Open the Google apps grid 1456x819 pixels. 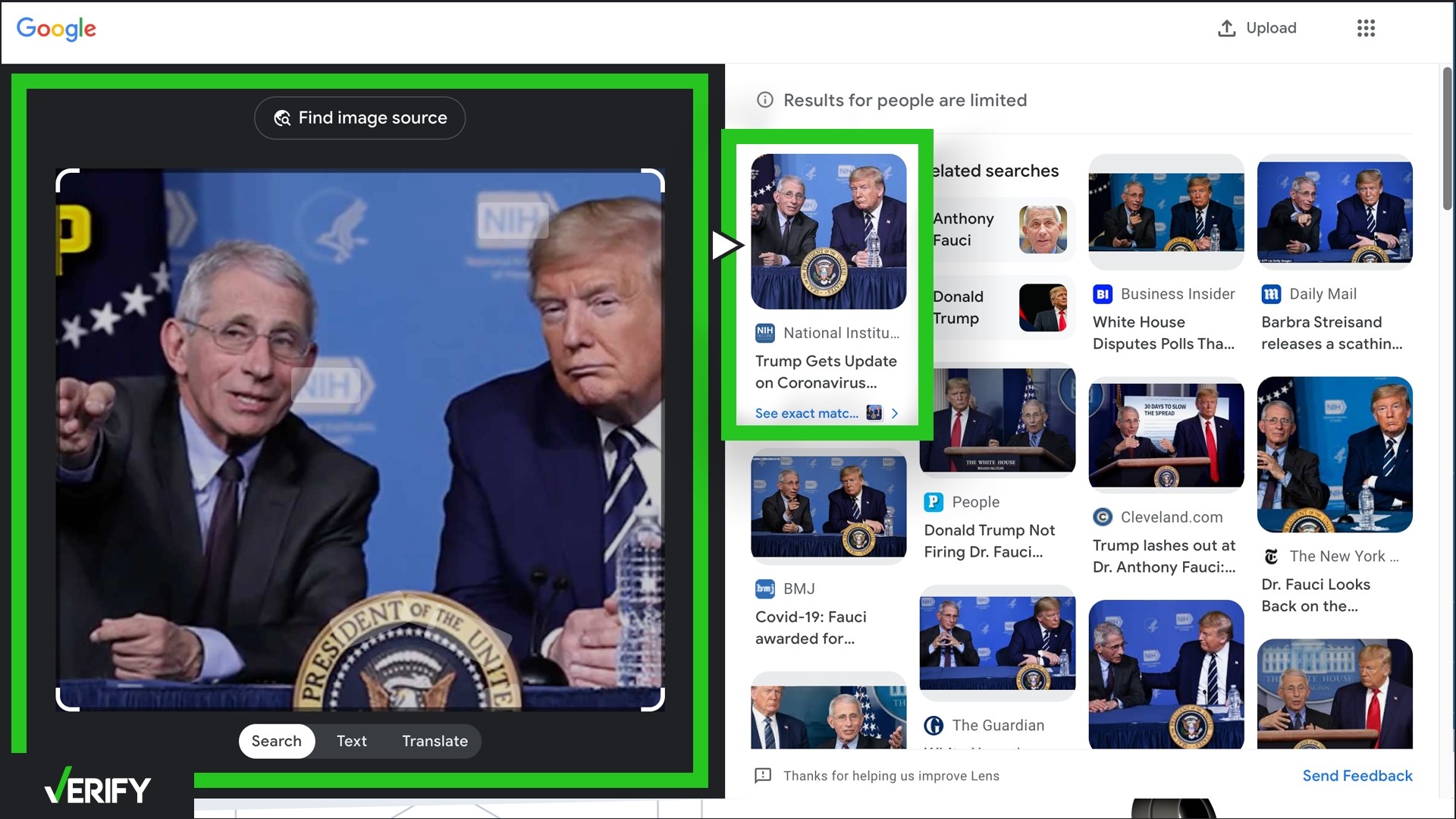point(1366,28)
